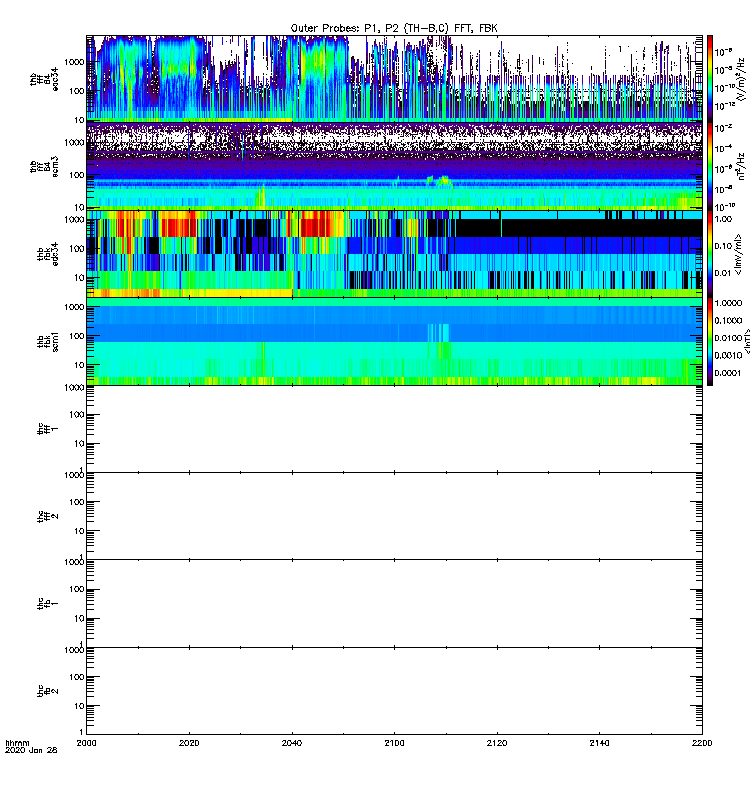Click the 2040 time axis tick label
Viewport: 750px width, 800px height.
tap(292, 743)
